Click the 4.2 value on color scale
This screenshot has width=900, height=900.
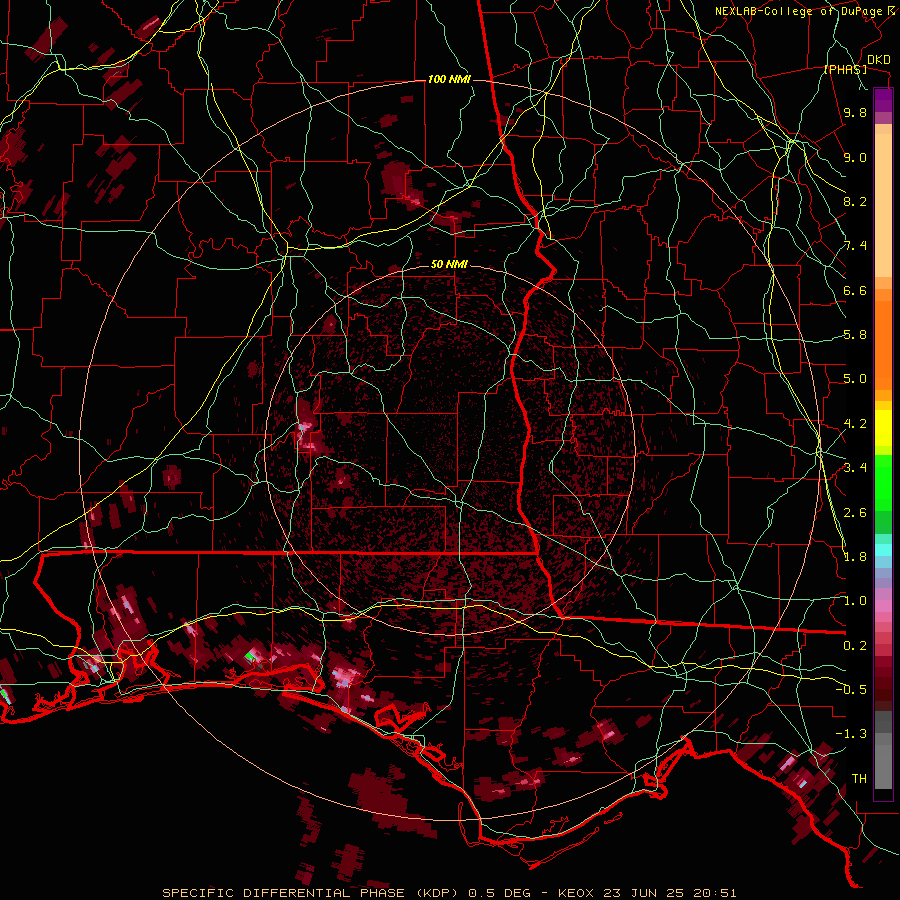click(855, 424)
